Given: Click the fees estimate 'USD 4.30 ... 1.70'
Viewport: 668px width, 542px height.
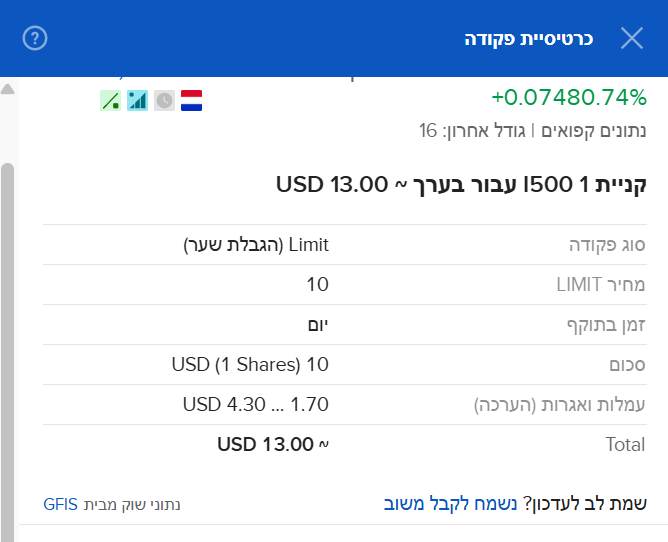Looking at the screenshot, I should click(x=256, y=405).
